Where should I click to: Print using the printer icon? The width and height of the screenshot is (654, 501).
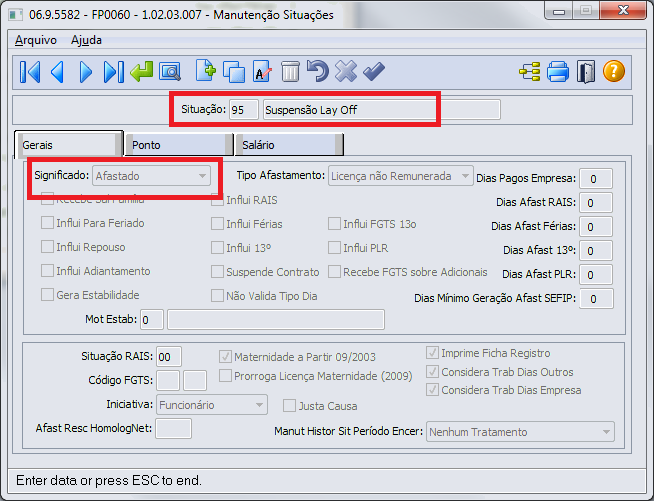[x=558, y=71]
